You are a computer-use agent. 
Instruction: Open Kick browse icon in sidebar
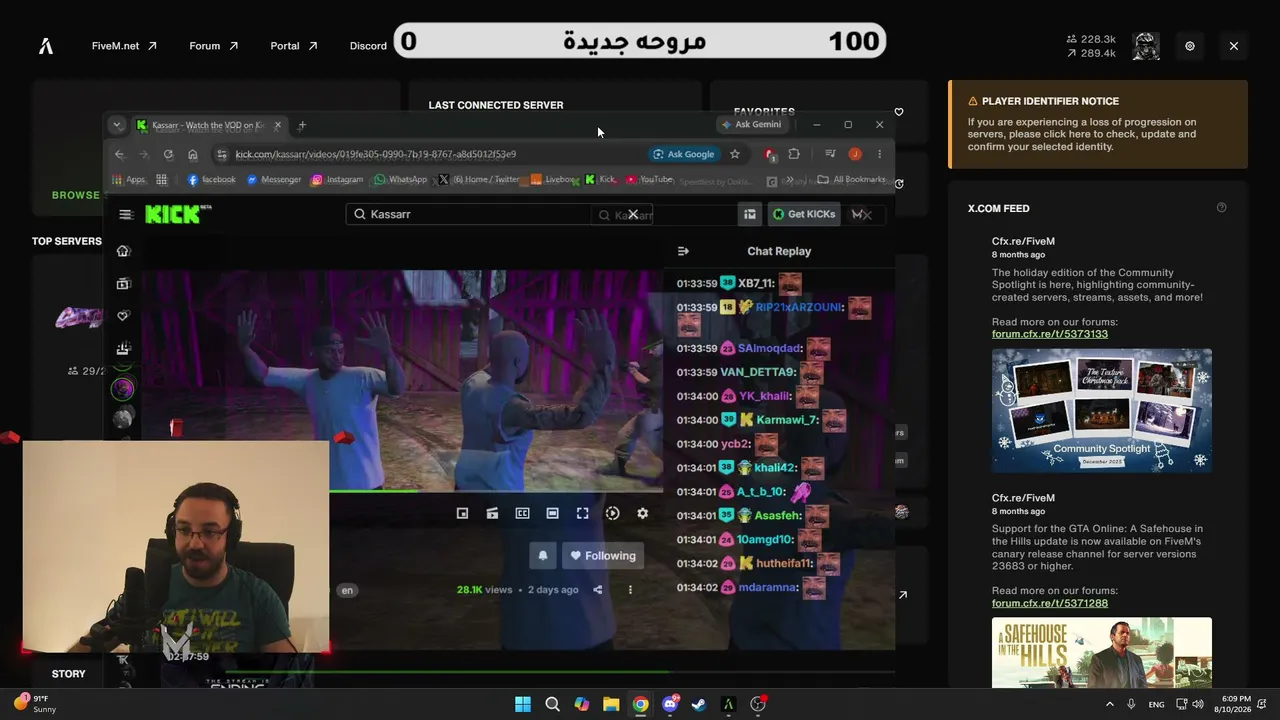pyautogui.click(x=123, y=284)
